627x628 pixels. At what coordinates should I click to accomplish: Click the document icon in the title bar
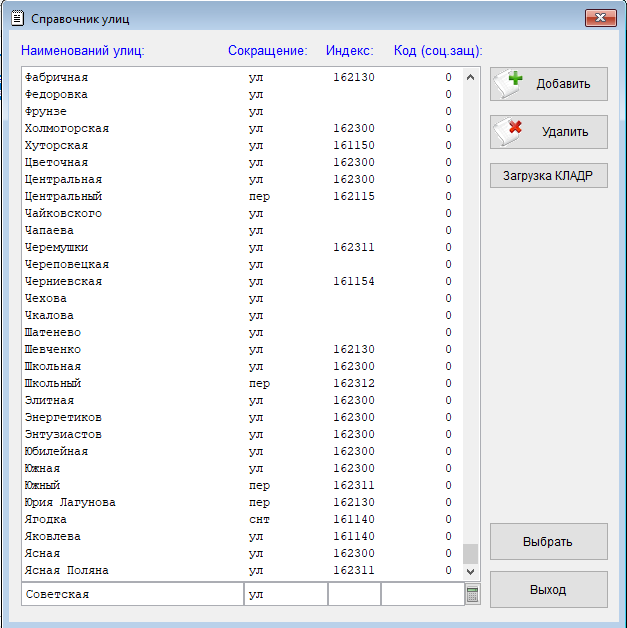[x=16, y=18]
